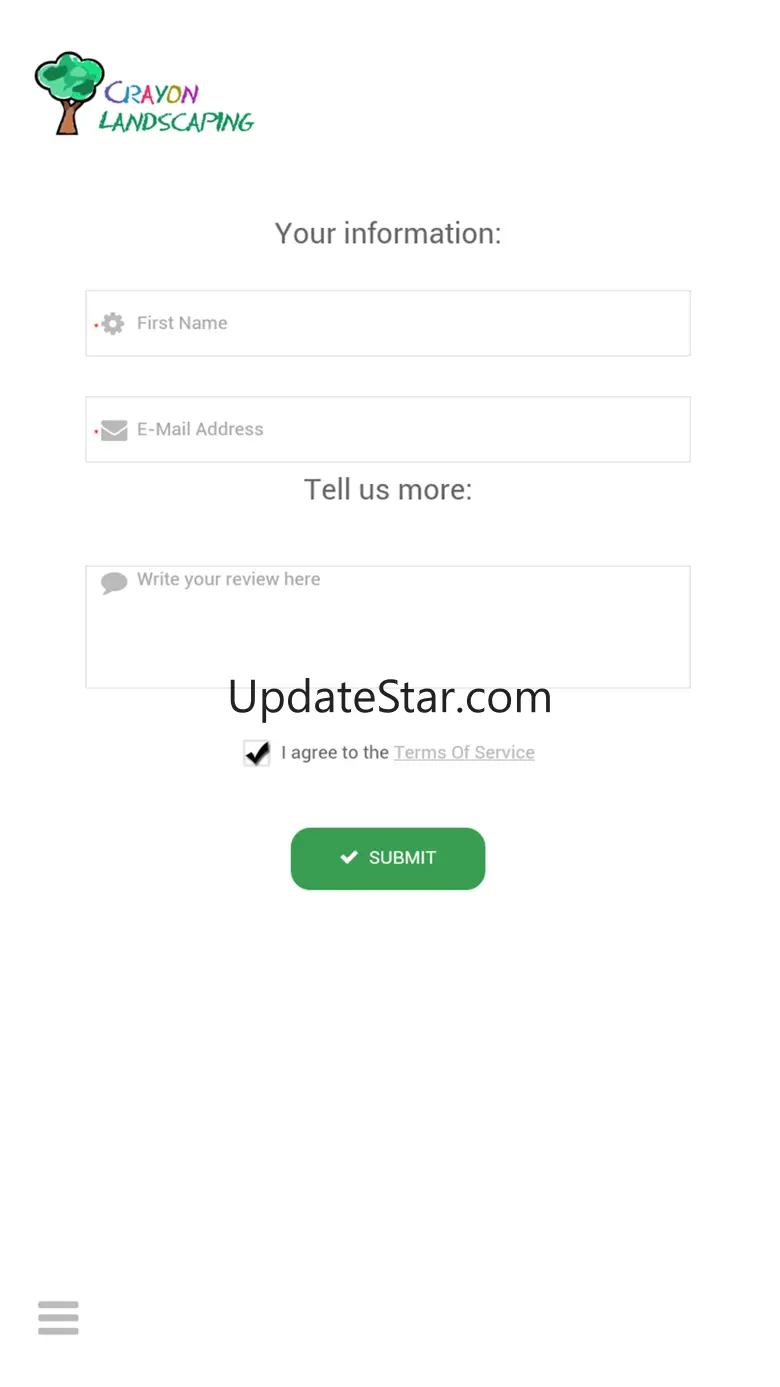This screenshot has width=780, height=1387.
Task: Click the gear icon in First Name field
Action: [x=113, y=324]
